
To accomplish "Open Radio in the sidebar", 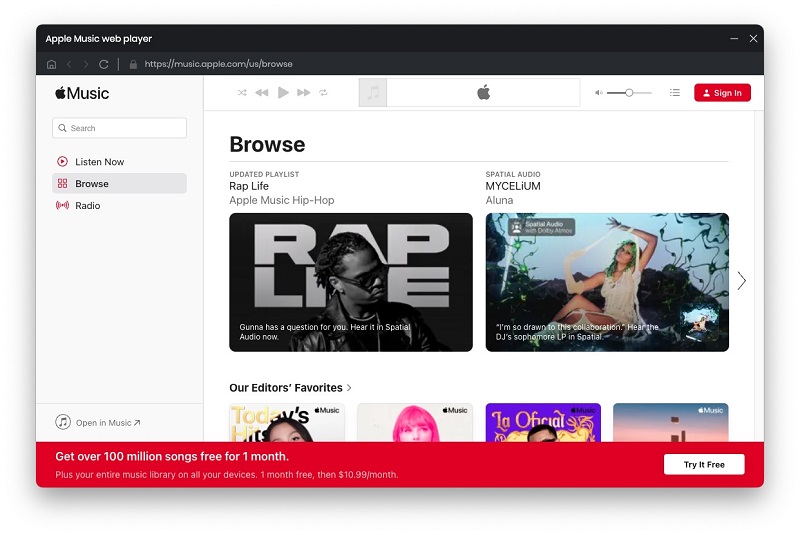I will click(x=119, y=206).
